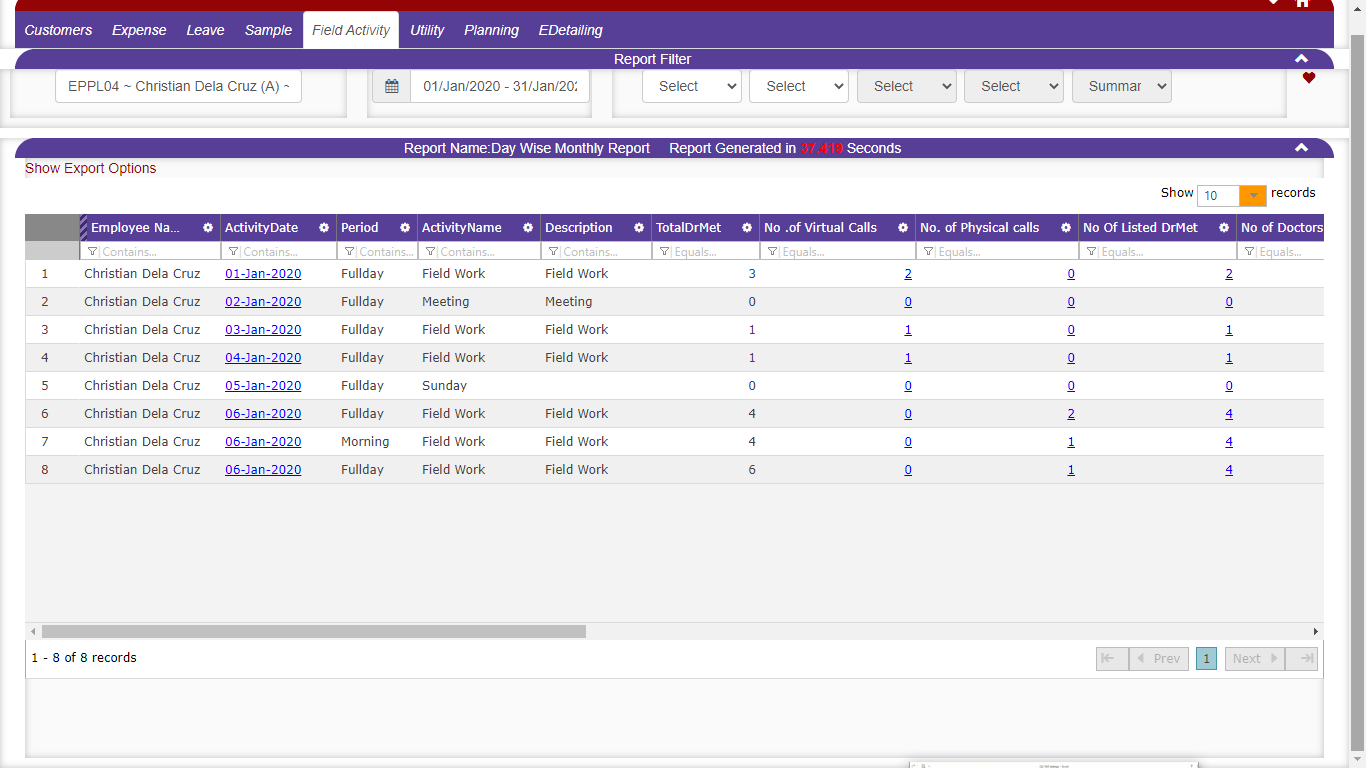
Task: Click the date range field 01/Jan/2020 - 31/Jan/2020
Action: (500, 86)
